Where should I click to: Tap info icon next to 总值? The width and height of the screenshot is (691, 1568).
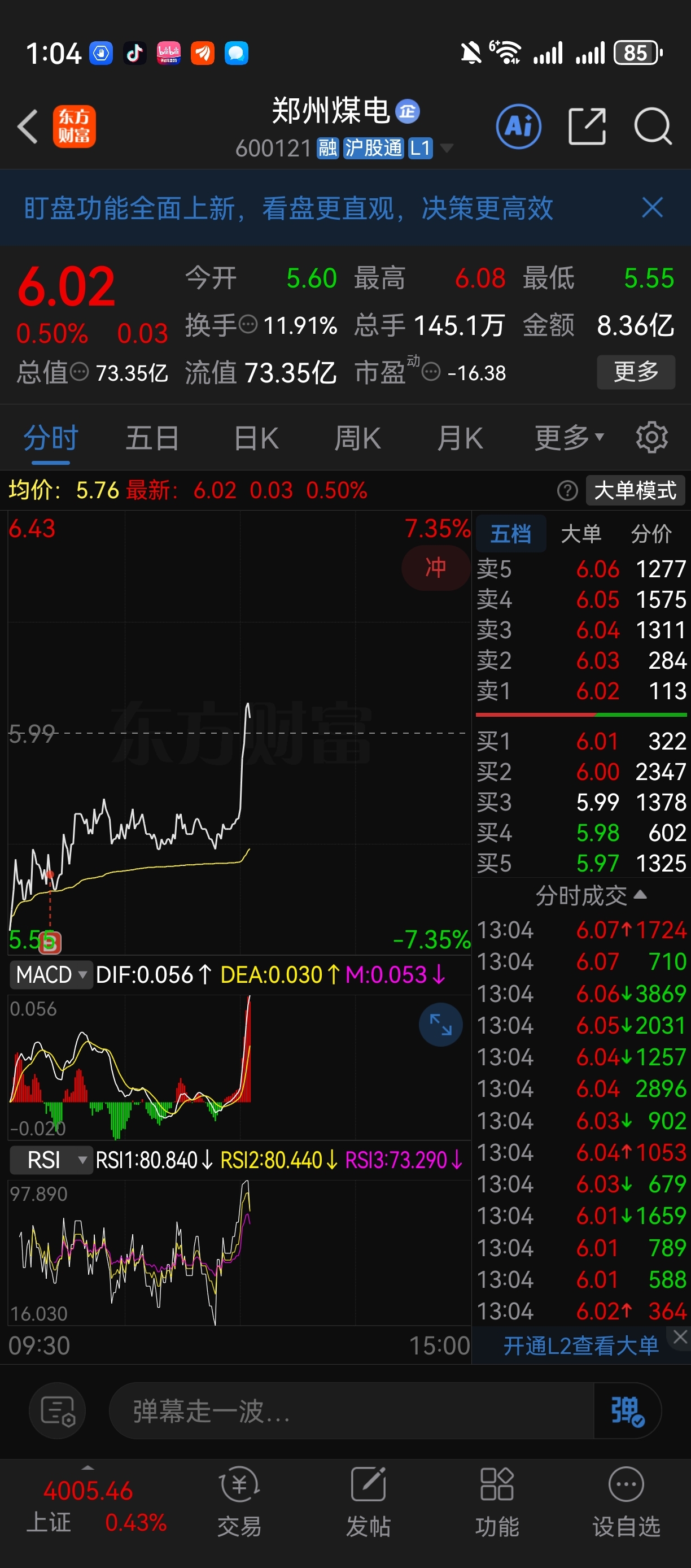(79, 371)
